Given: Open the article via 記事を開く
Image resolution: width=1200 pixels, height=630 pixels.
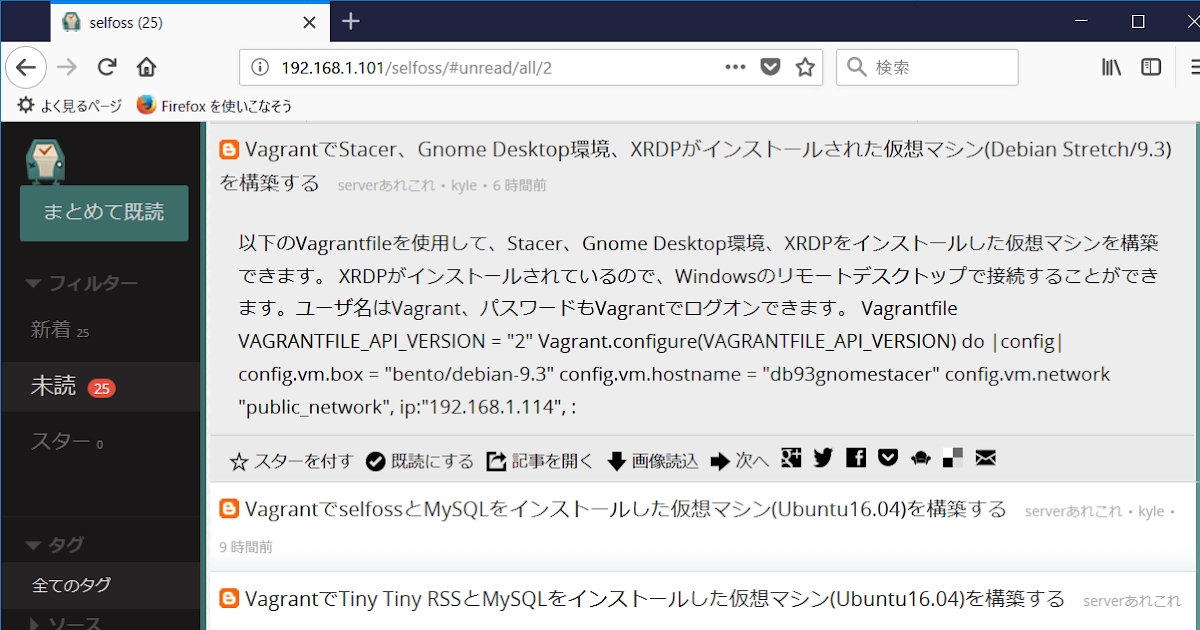Looking at the screenshot, I should coord(540,458).
